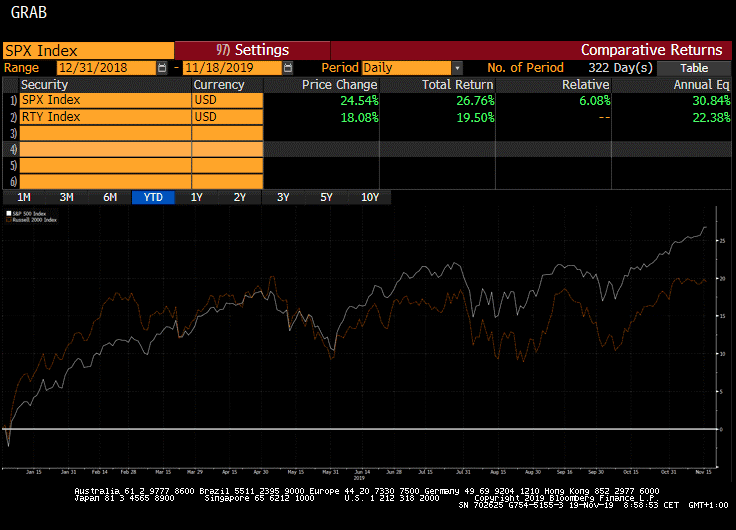Switch chart to 1Y range
Image resolution: width=736 pixels, height=530 pixels.
197,197
